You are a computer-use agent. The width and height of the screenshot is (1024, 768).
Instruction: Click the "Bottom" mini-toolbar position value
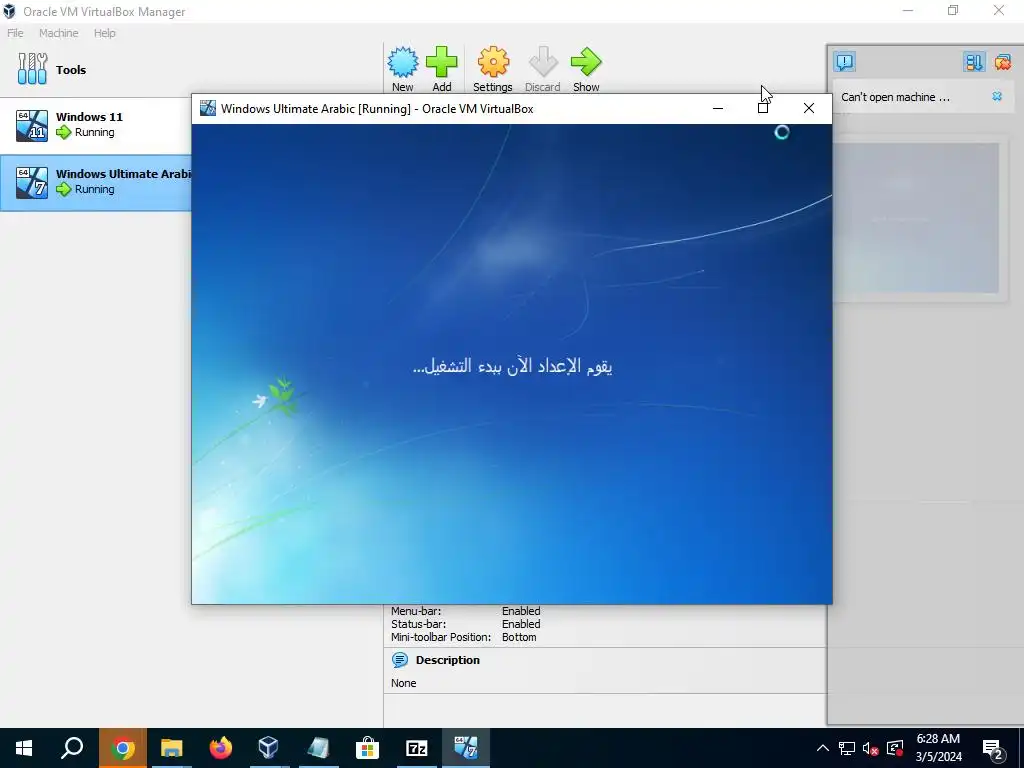[519, 637]
